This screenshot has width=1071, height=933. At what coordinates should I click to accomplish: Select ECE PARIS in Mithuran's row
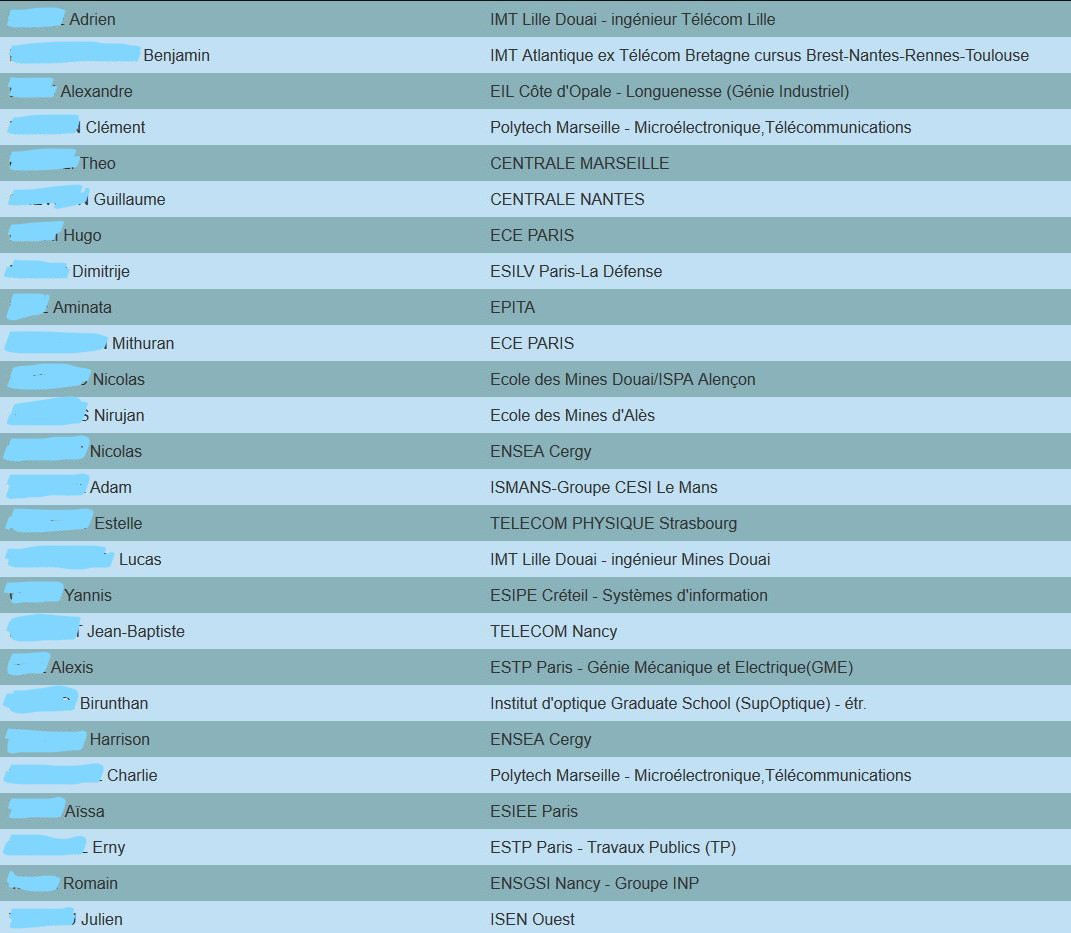coord(532,344)
